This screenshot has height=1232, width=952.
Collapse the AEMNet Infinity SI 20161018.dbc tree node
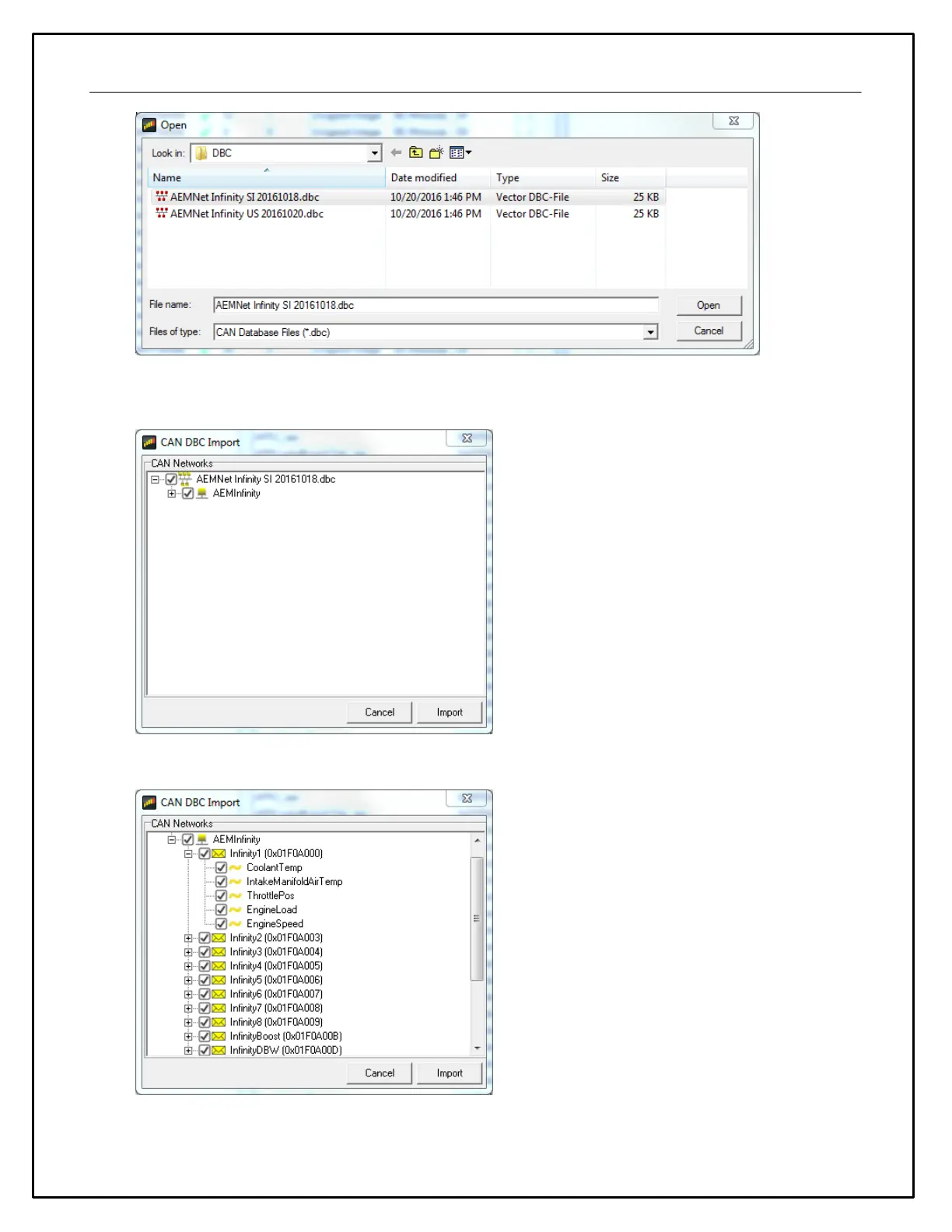(x=155, y=479)
